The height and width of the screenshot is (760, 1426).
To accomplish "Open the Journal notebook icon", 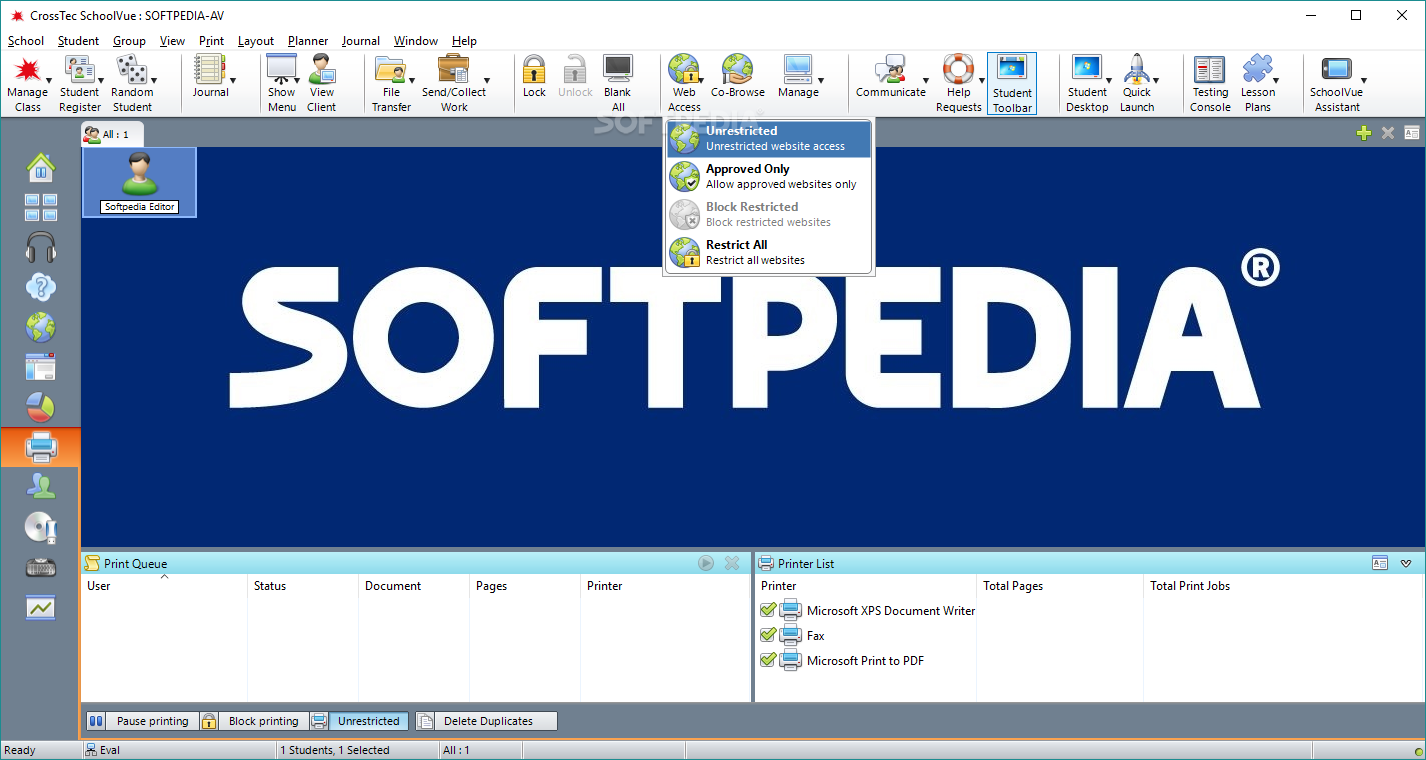I will (x=210, y=70).
